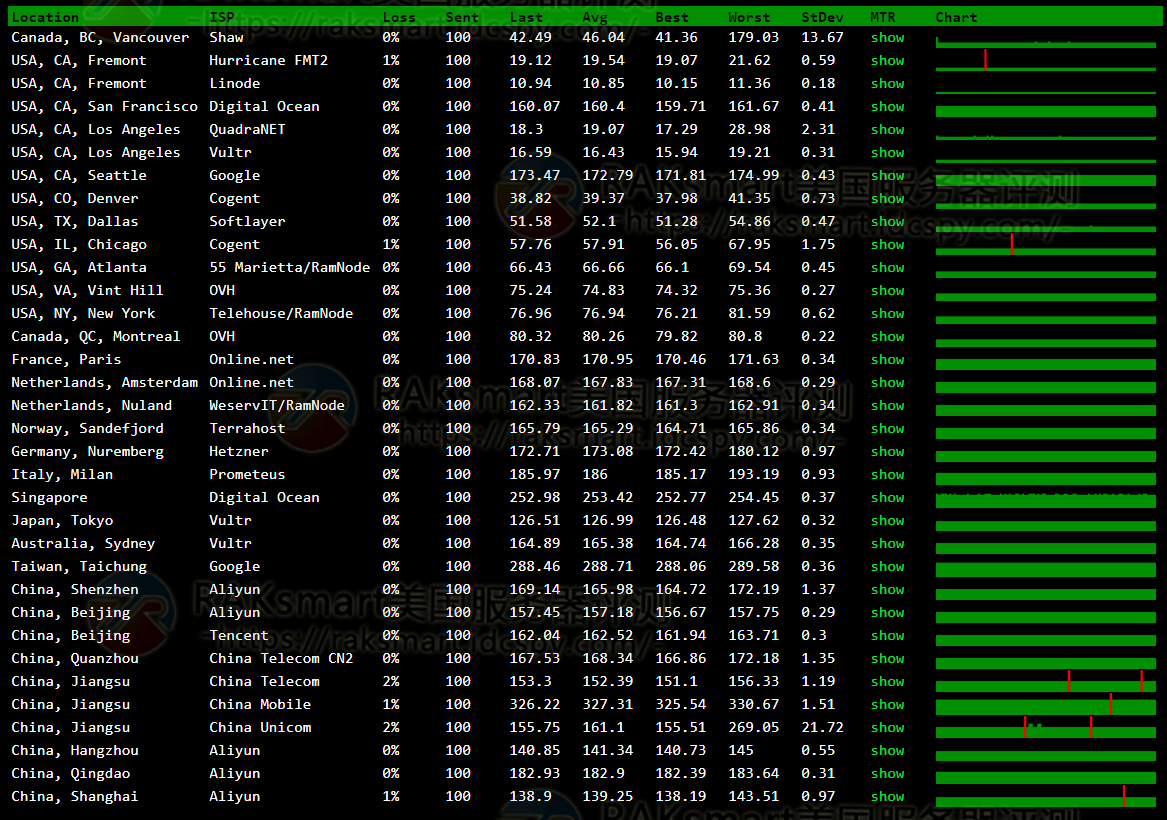
Task: Open the MTR show link for New York Telehouse/RamNode
Action: click(x=887, y=314)
